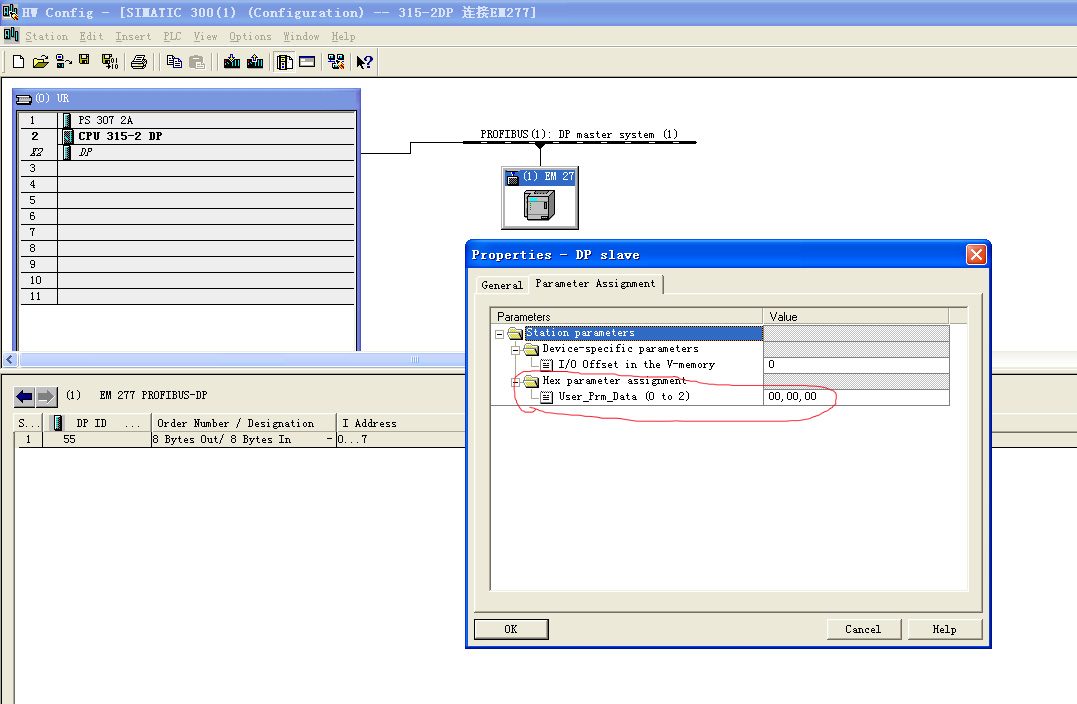Select I/O Offset in the V-memory

(636, 365)
